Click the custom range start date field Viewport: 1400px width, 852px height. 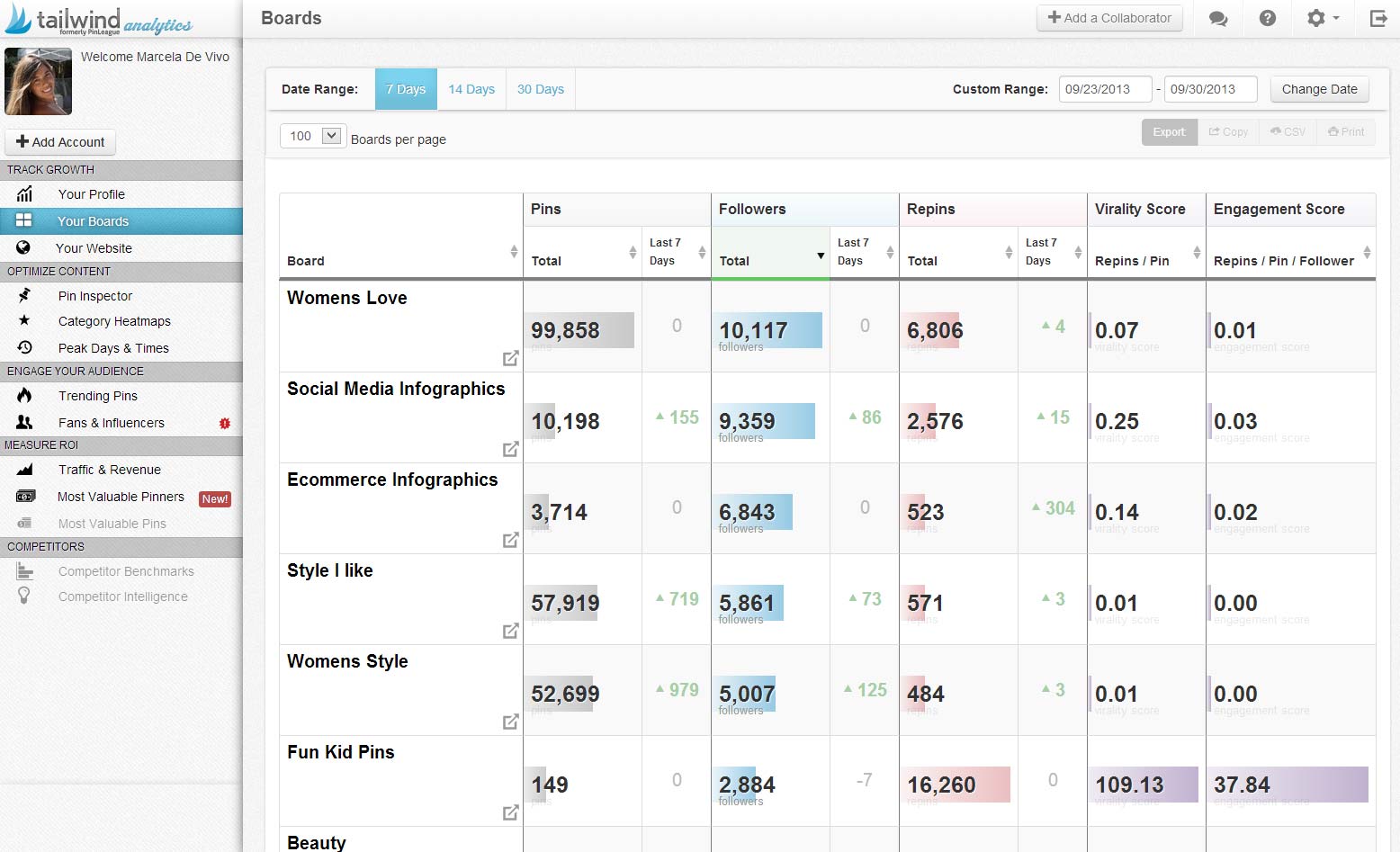point(1105,89)
